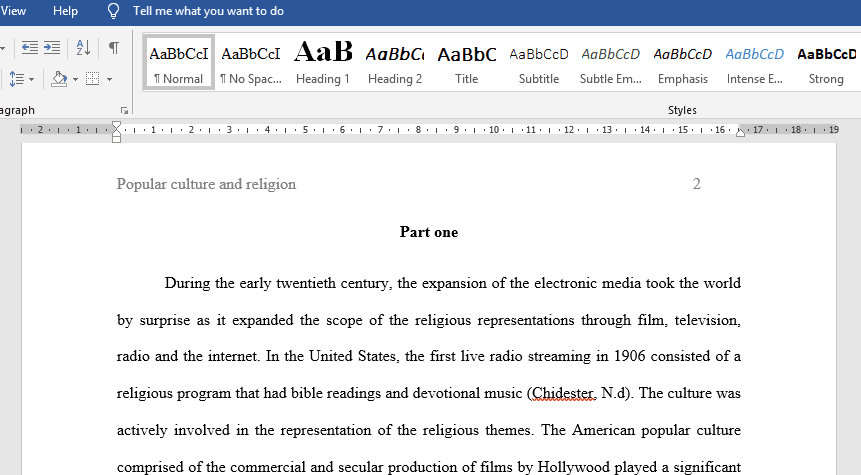Click the page number 2 in header
The width and height of the screenshot is (861, 475).
(x=696, y=184)
